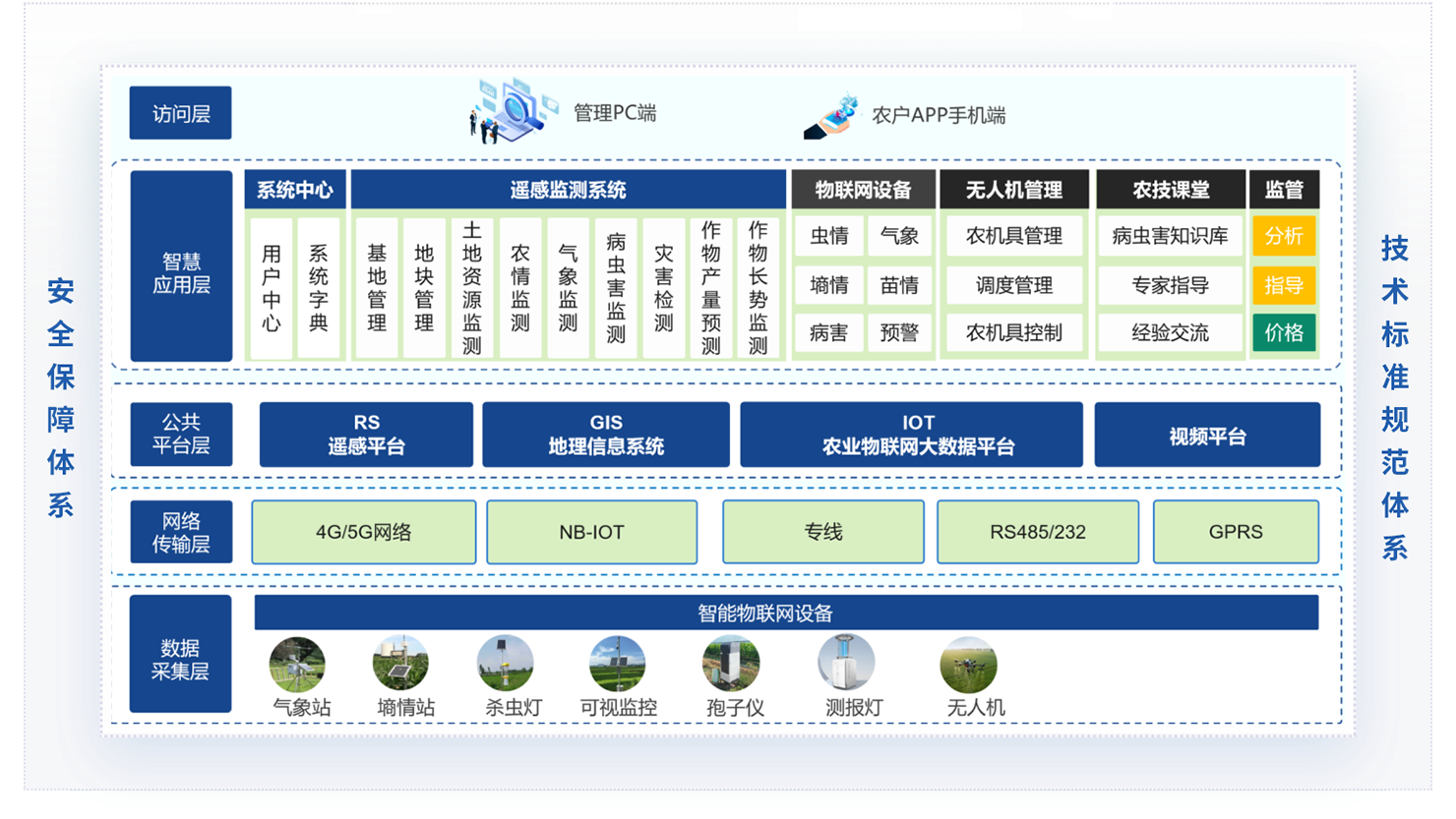Toggle the 气象 meteorology item
1456x819 pixels.
point(901,235)
